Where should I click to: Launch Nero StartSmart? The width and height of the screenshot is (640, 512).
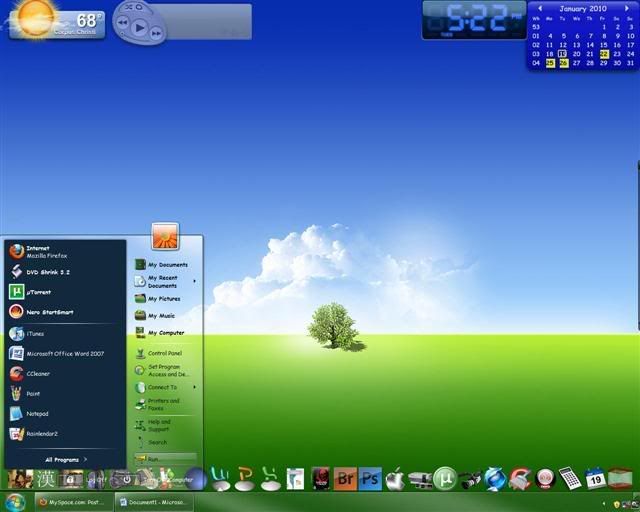coord(65,312)
